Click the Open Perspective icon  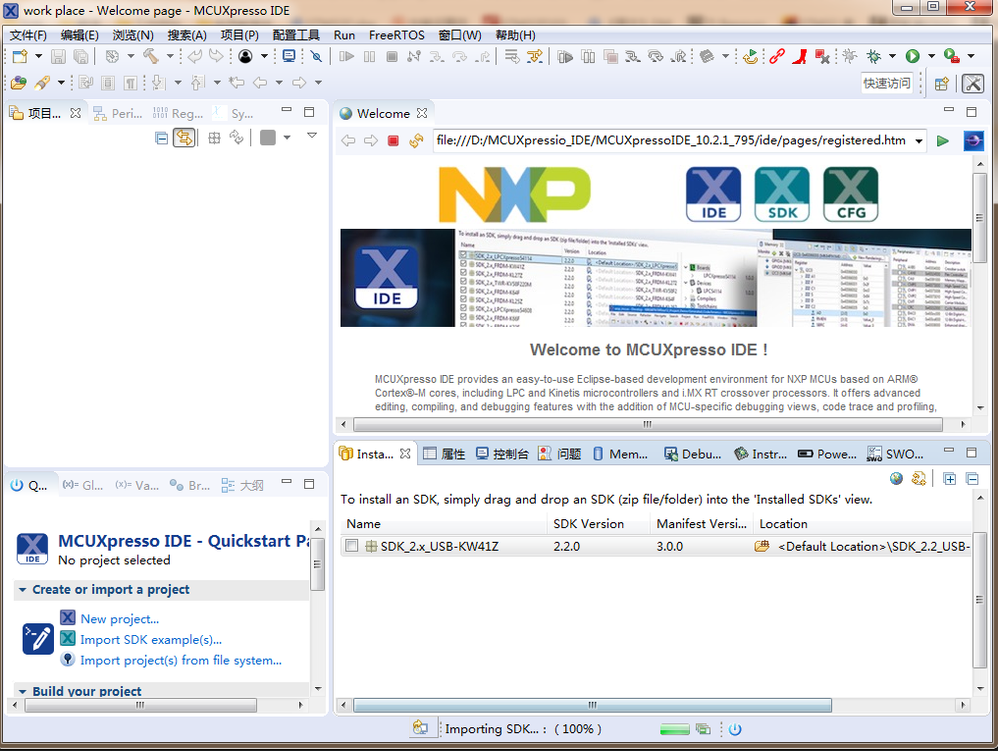942,83
